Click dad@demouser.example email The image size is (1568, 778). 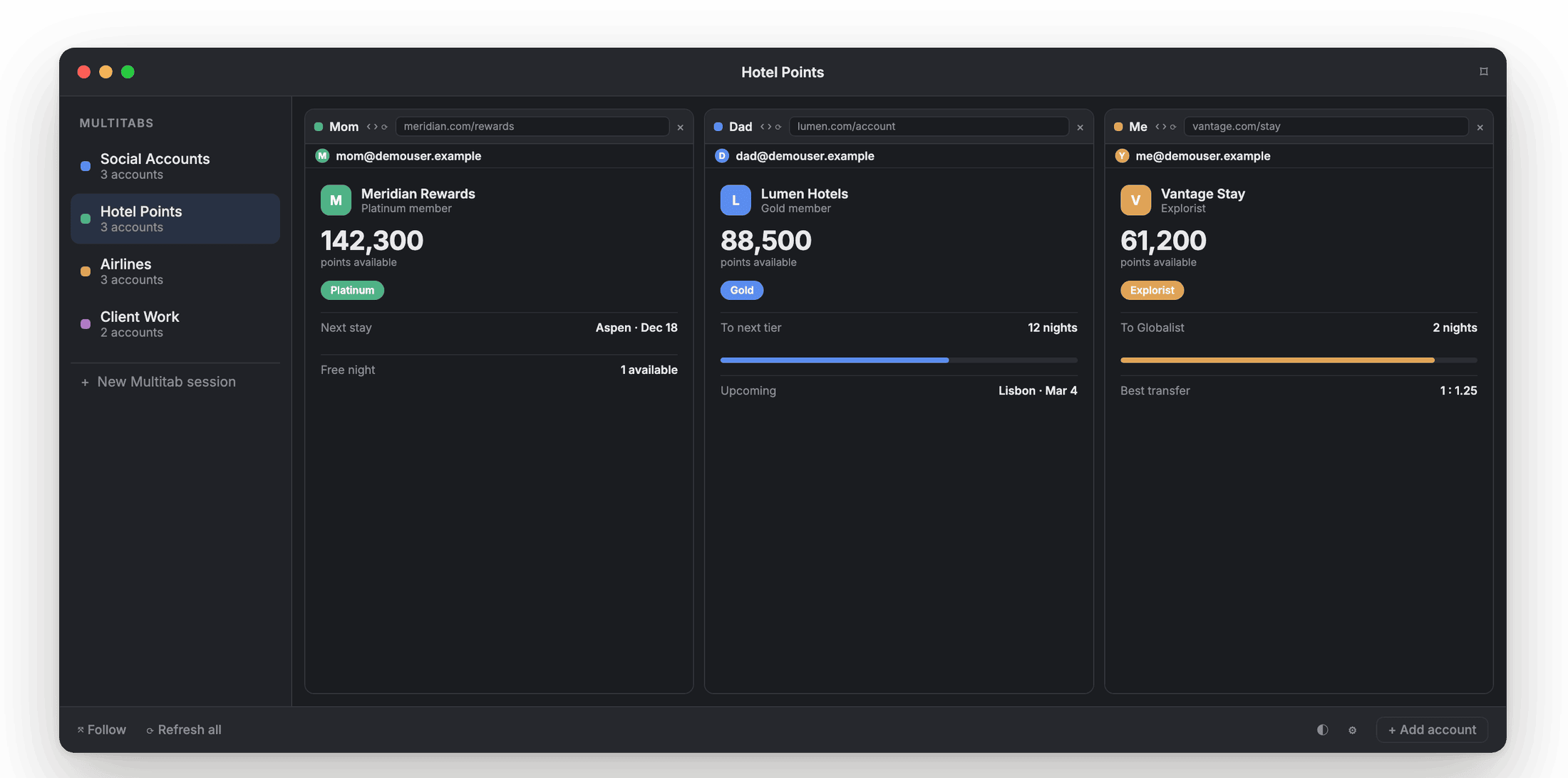(805, 156)
